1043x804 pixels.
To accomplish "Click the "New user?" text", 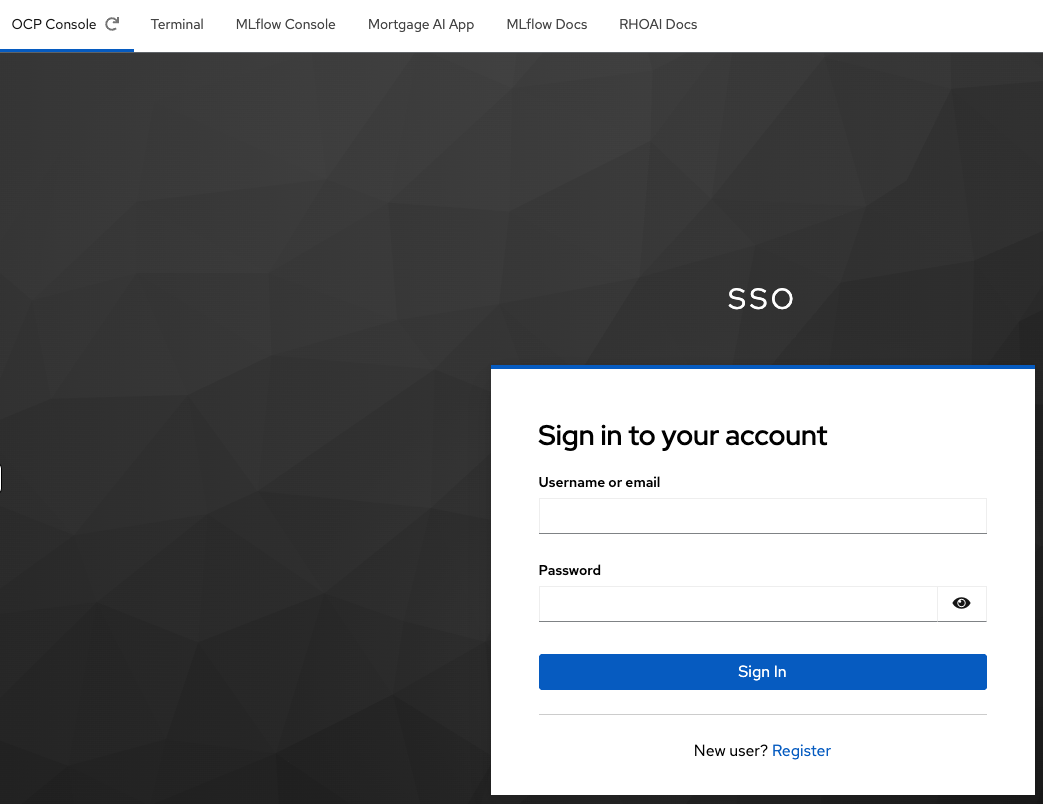I will coord(730,750).
